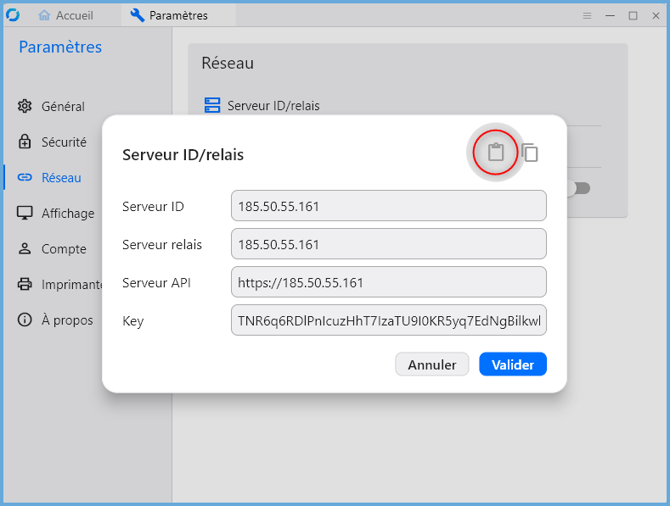Click into the Serveur relais field
The width and height of the screenshot is (670, 506).
[x=389, y=244]
